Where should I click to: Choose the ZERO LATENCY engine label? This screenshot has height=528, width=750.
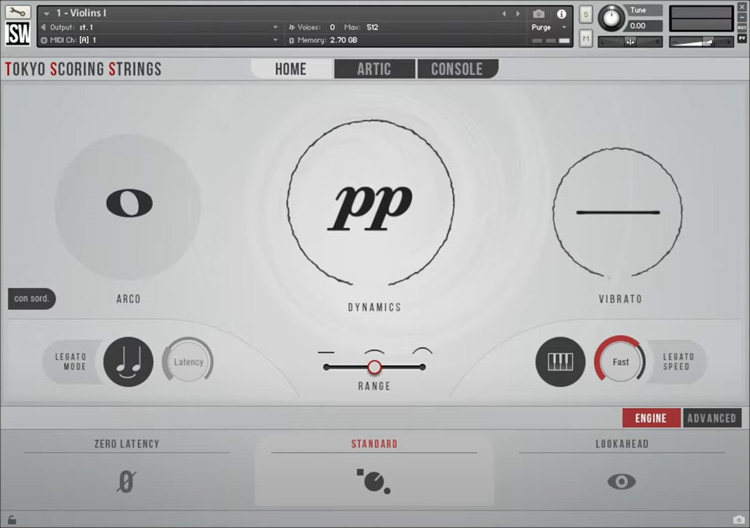click(127, 444)
